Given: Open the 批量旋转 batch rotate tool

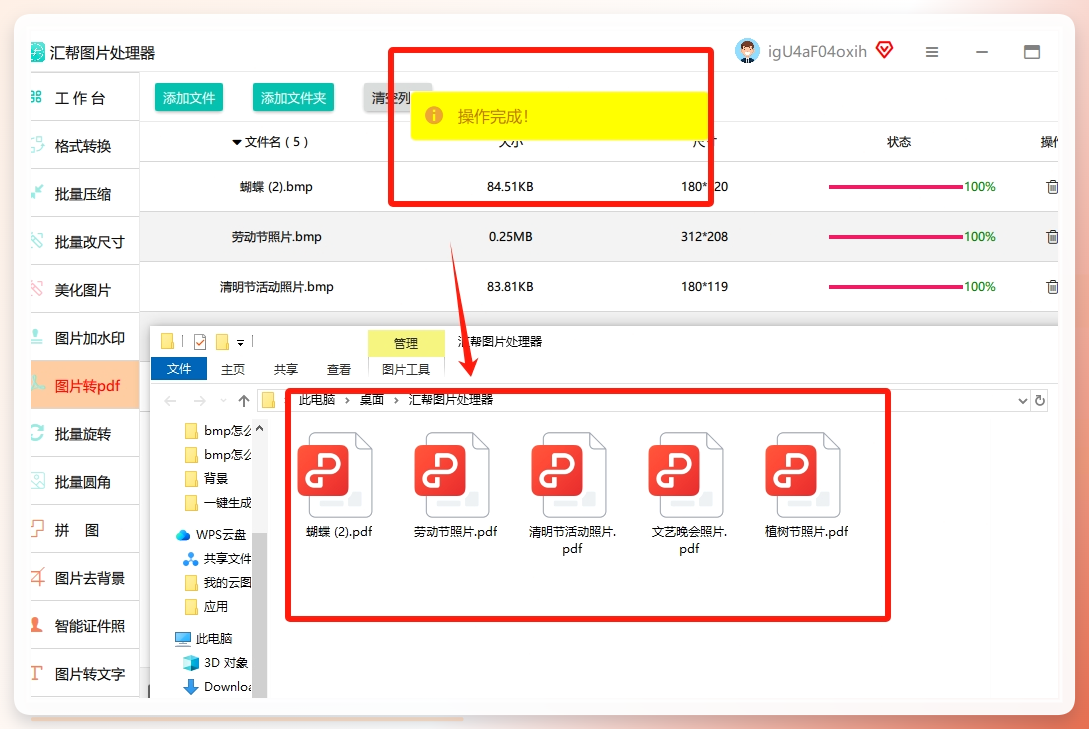Looking at the screenshot, I should point(85,434).
